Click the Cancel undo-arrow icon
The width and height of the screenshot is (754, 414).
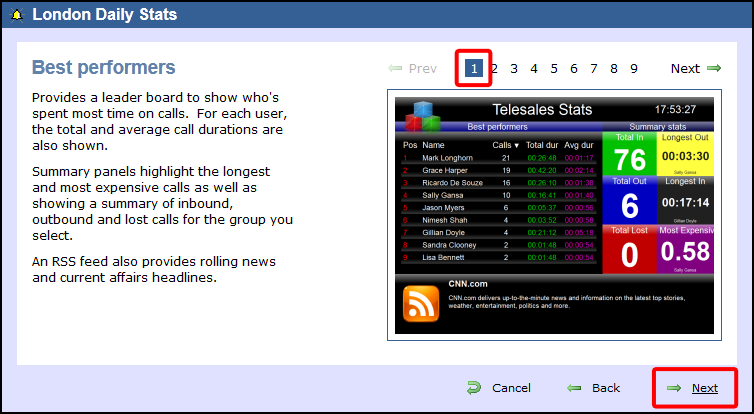pyautogui.click(x=474, y=388)
